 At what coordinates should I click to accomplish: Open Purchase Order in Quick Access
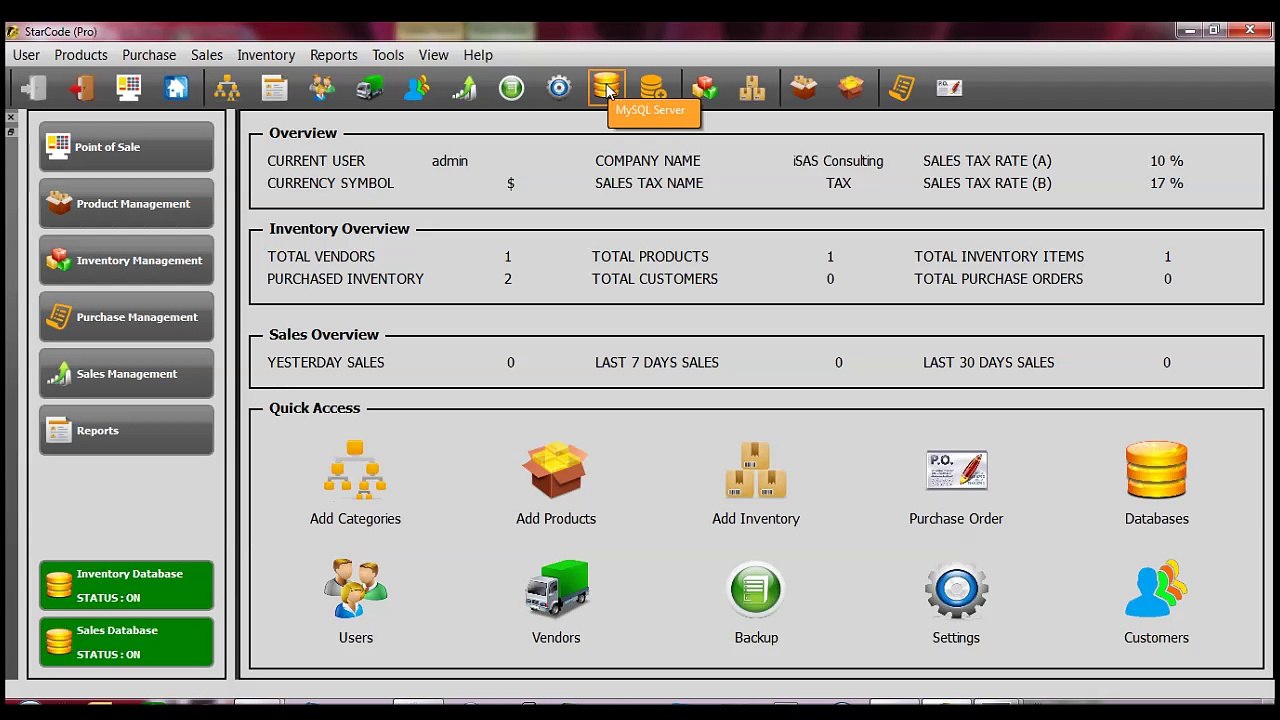point(956,483)
